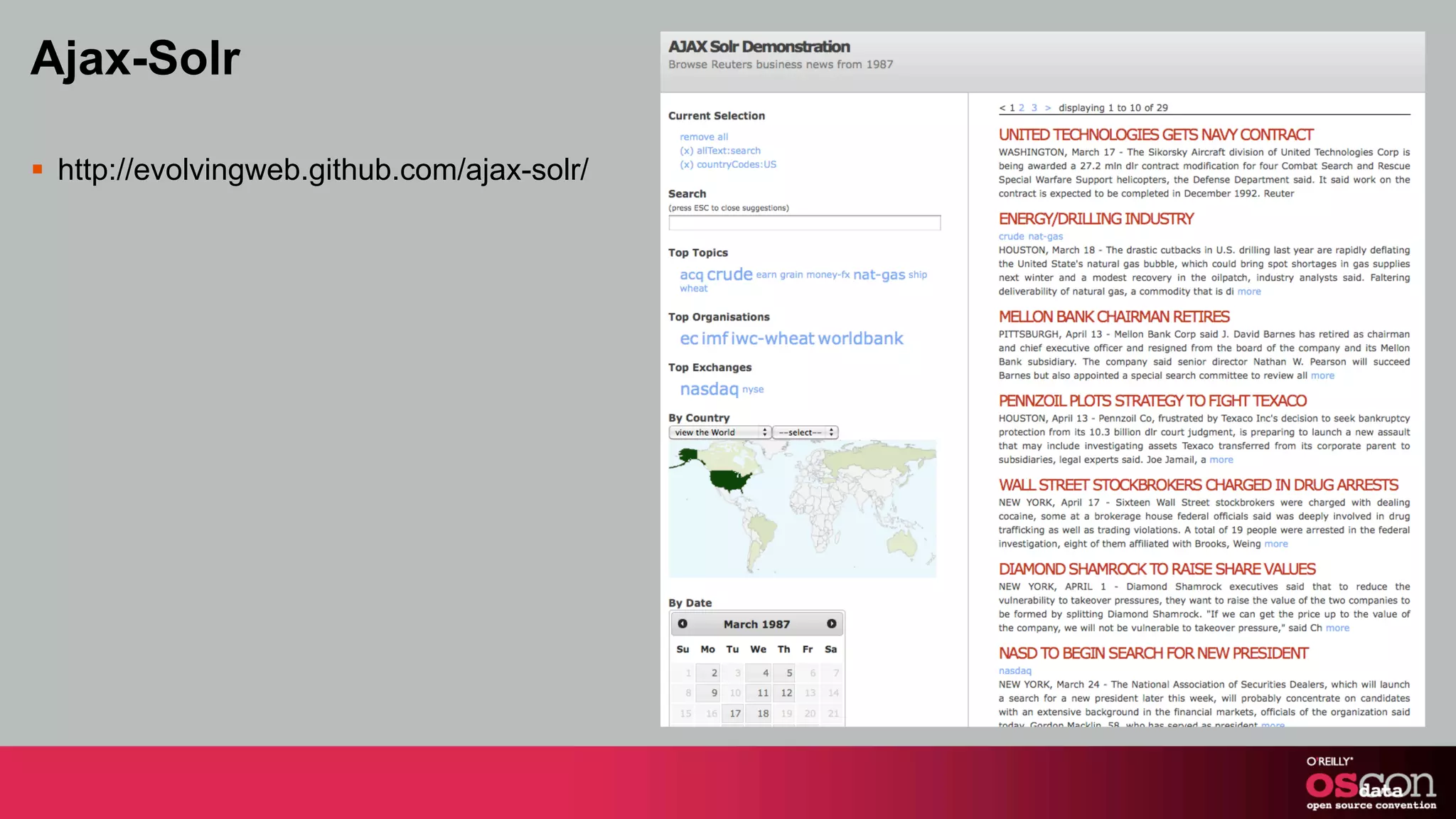
Task: Select March 2 in calendar
Action: [x=708, y=673]
